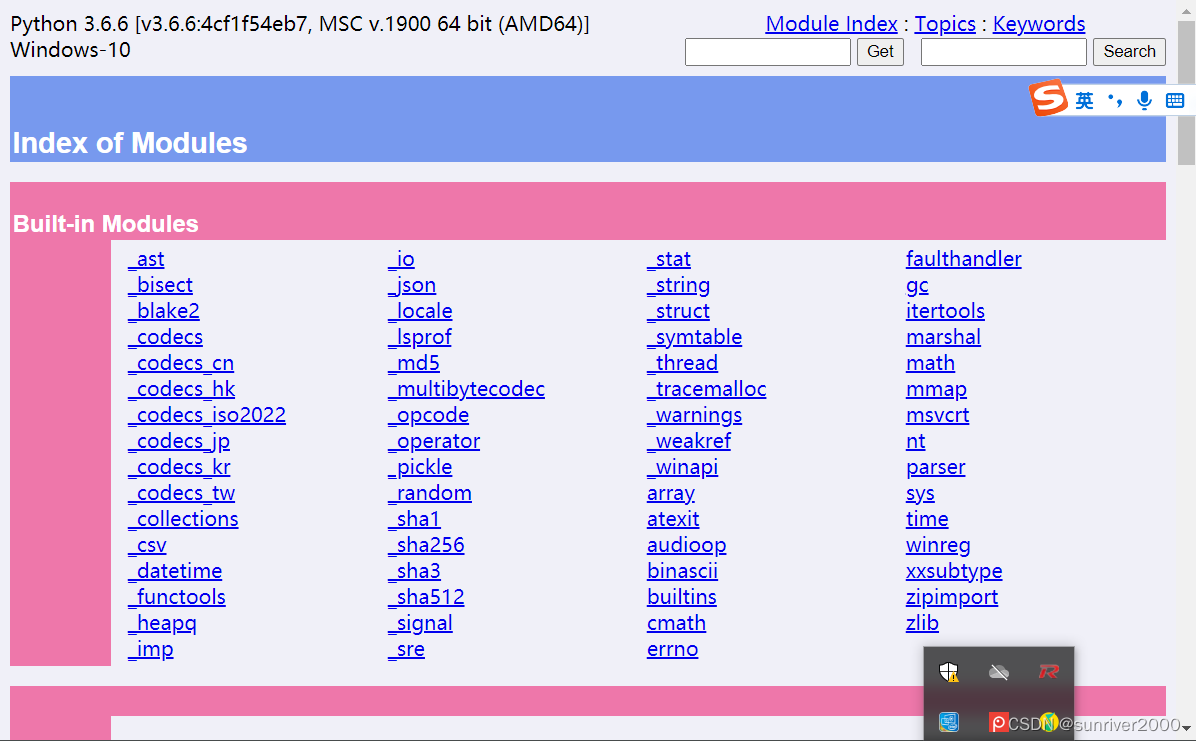This screenshot has height=741, width=1196.
Task: Open the OneDrive cloud tray icon
Action: point(998,672)
